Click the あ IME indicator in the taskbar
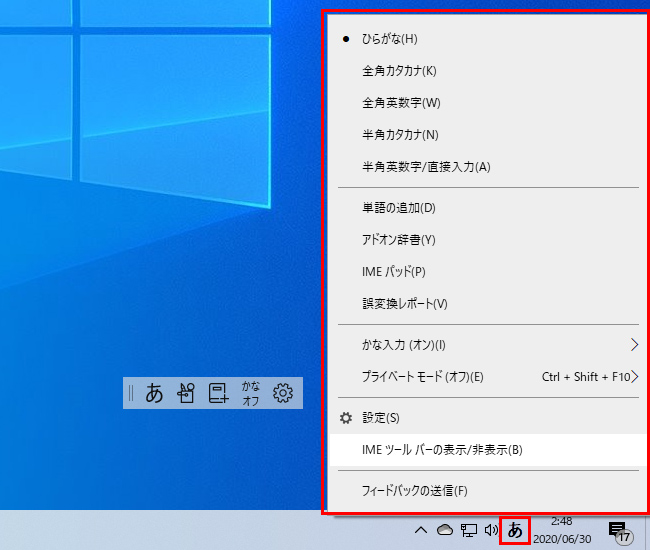 [x=515, y=530]
